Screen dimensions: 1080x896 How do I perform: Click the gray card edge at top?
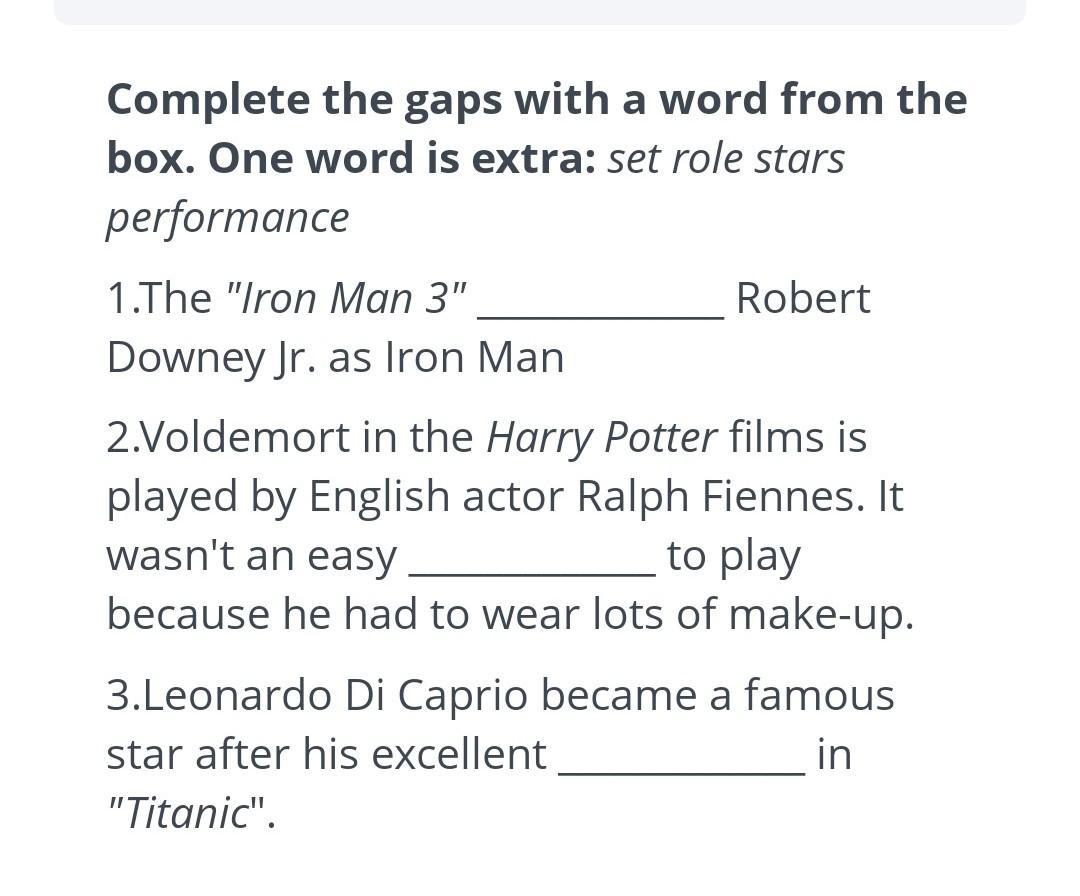tap(540, 12)
